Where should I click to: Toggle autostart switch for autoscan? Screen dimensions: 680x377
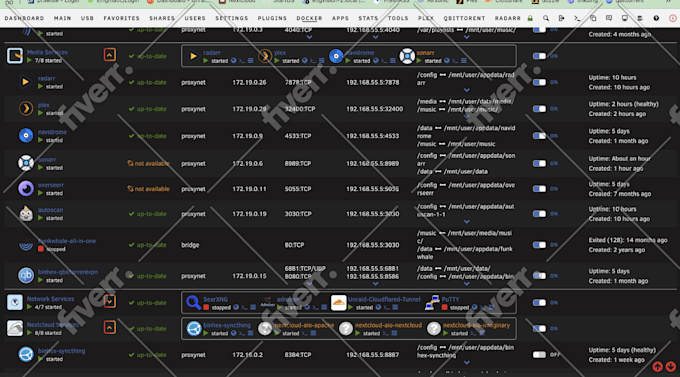[x=539, y=214]
